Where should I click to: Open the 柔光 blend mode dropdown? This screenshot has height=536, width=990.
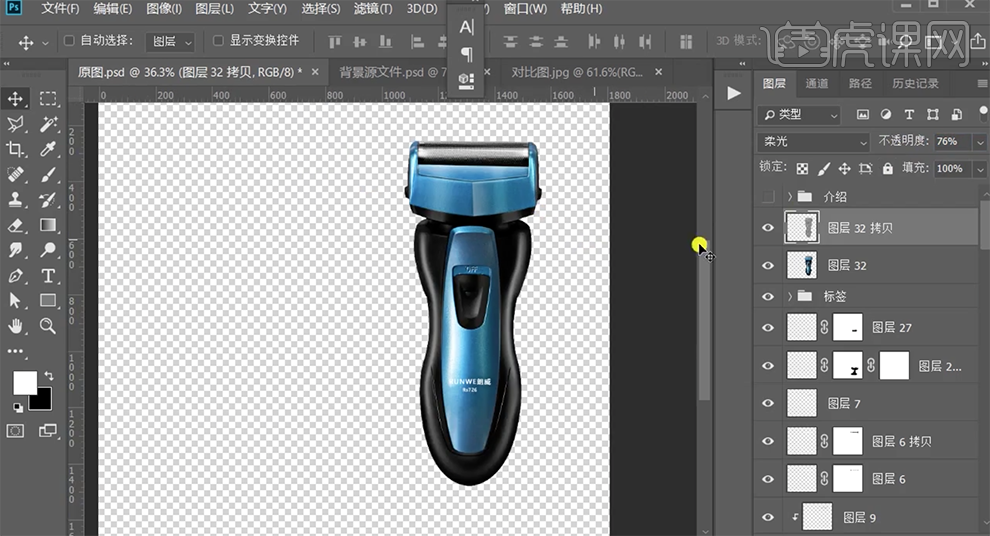[814, 141]
